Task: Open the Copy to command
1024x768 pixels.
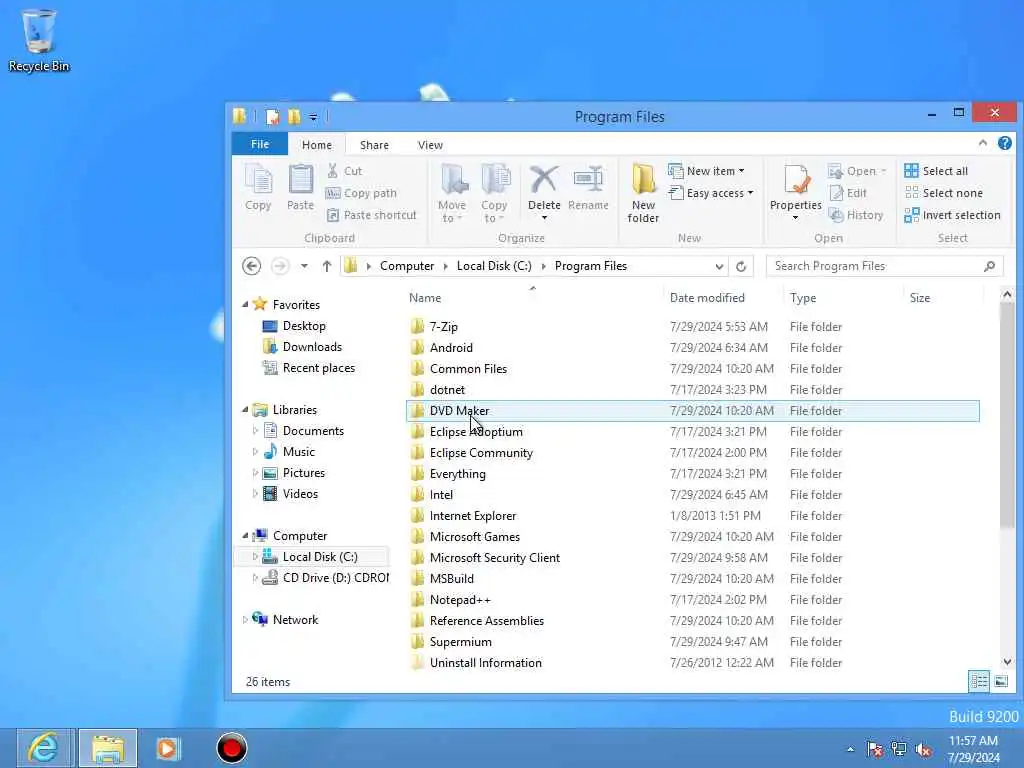Action: pos(494,193)
